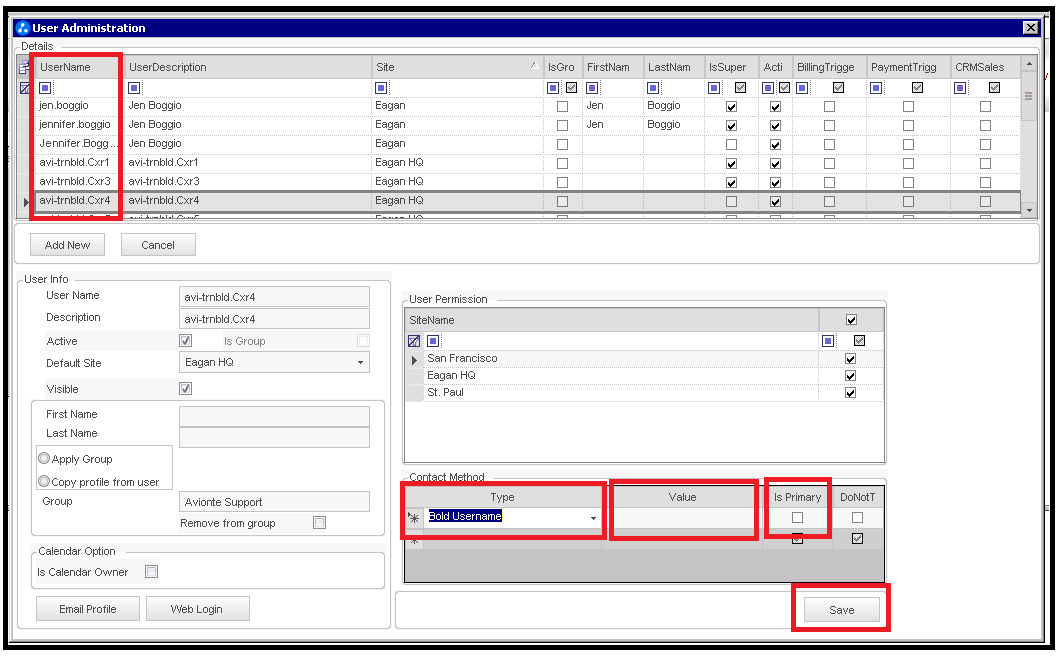
Task: Open the IsGro column filter icon
Action: coord(553,88)
